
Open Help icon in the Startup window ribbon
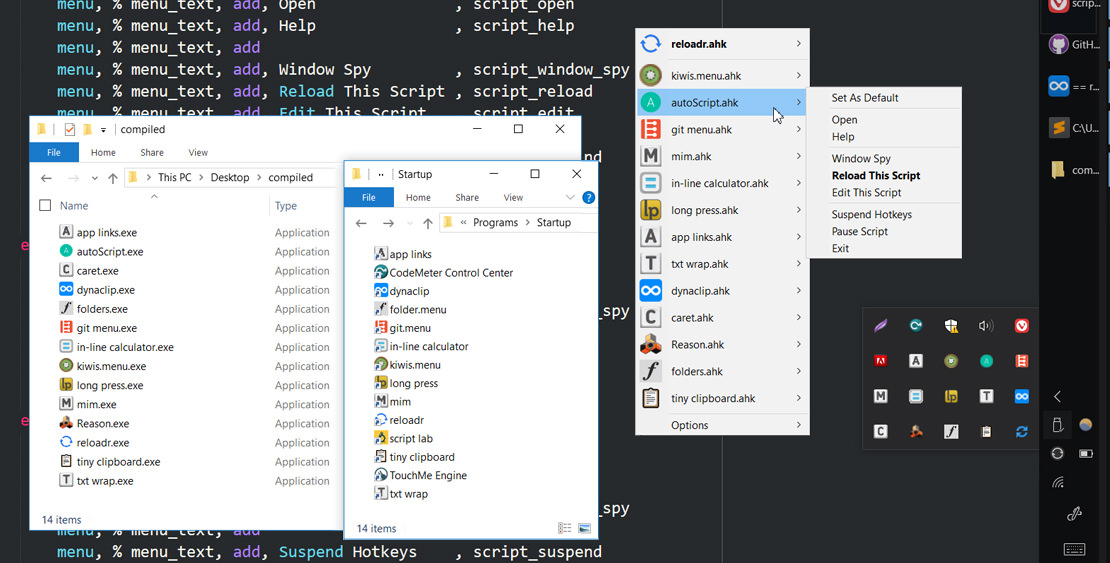click(589, 198)
